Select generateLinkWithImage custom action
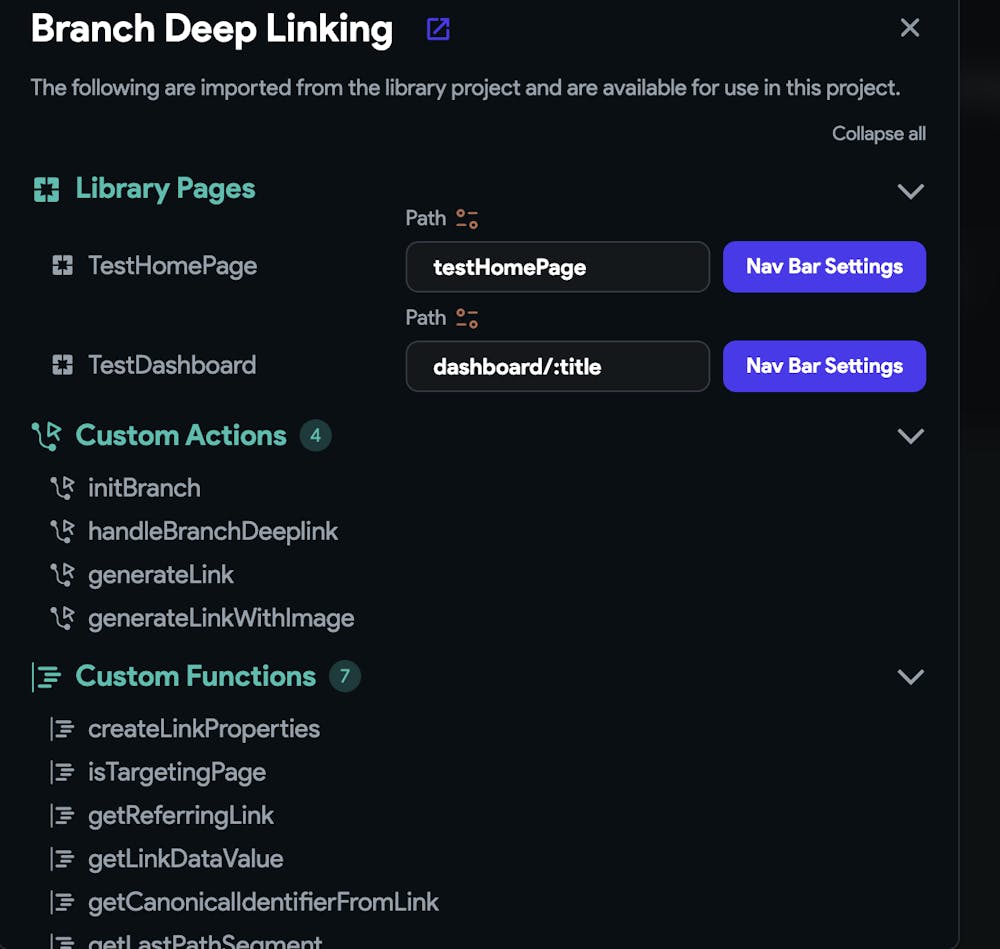This screenshot has height=949, width=1000. pos(220,618)
